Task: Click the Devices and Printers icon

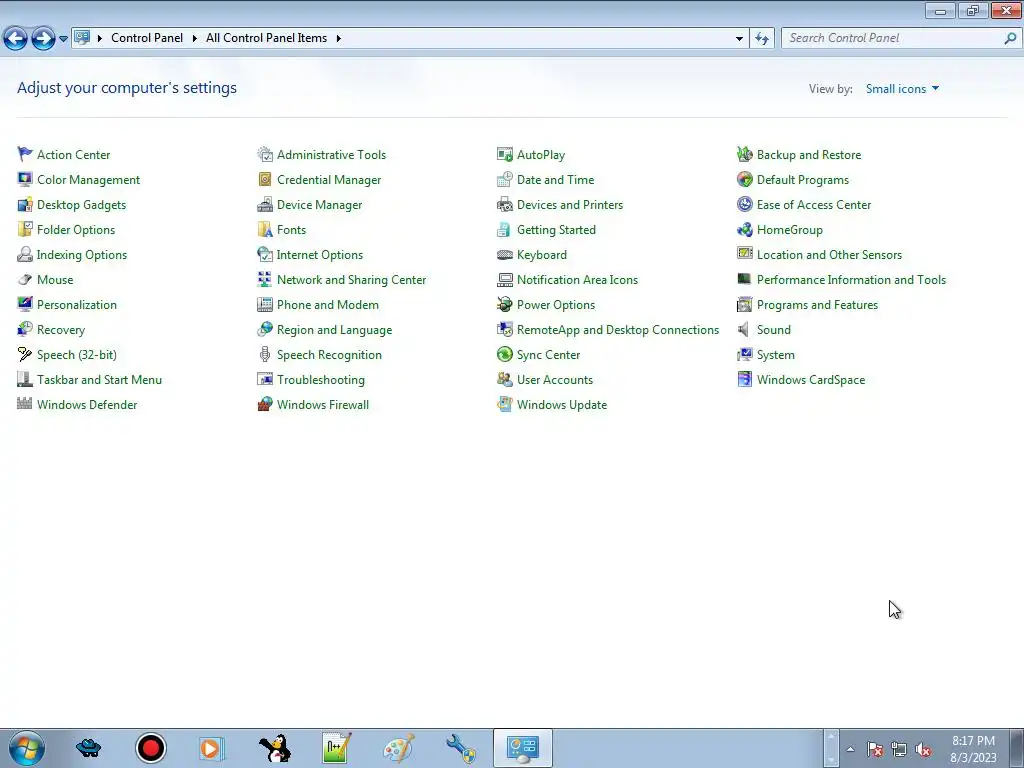Action: [505, 204]
